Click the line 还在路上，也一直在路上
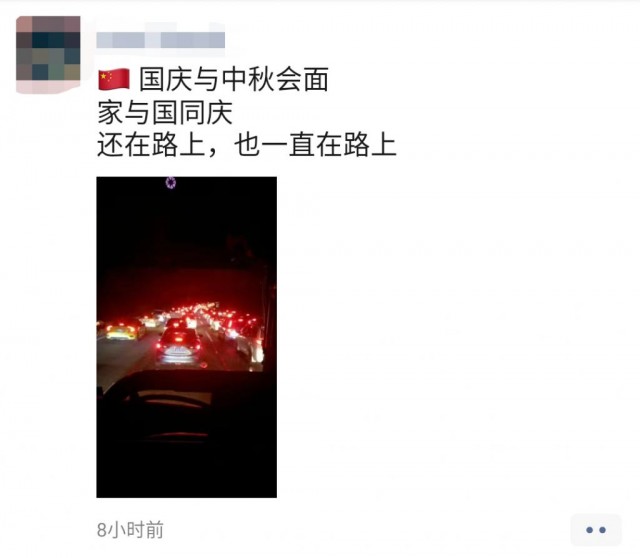Screen dimensions: 640x558 pos(247,145)
